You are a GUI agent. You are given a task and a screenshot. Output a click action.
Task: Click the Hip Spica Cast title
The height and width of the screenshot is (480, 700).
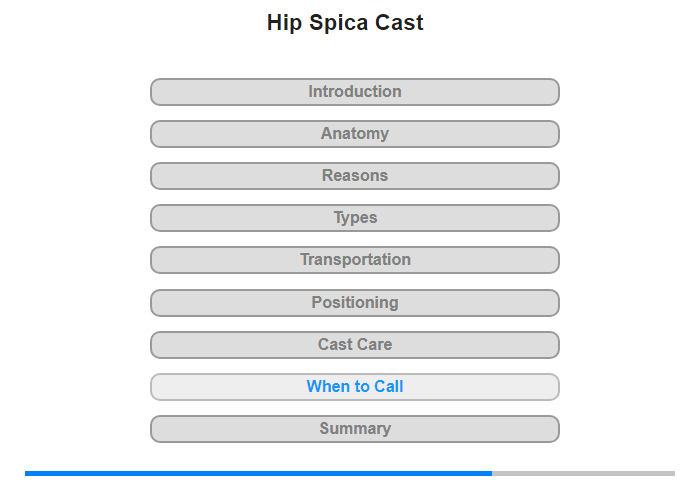coord(345,23)
